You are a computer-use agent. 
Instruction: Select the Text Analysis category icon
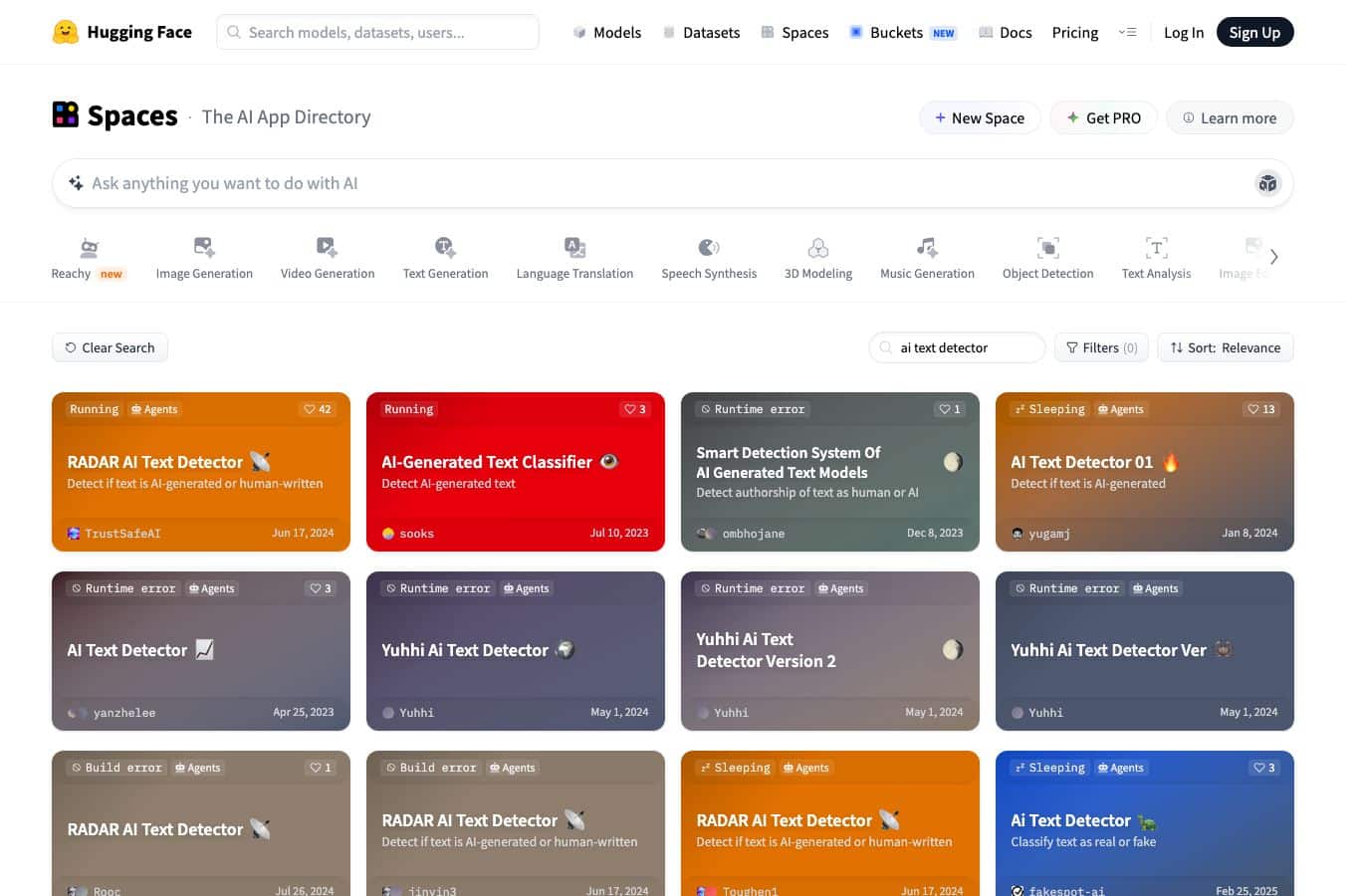[x=1156, y=247]
